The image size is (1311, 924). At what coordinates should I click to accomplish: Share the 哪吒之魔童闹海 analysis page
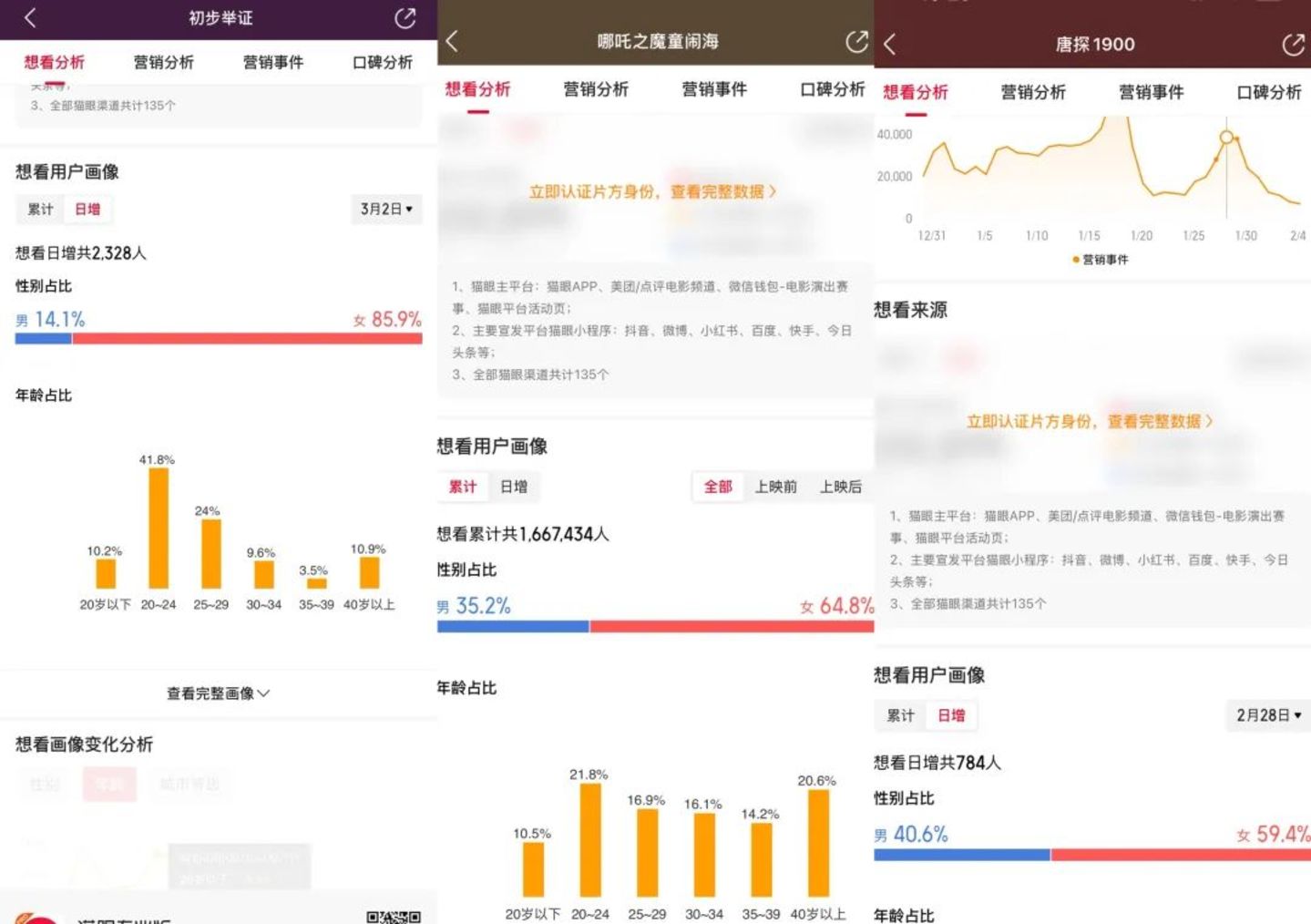(856, 41)
